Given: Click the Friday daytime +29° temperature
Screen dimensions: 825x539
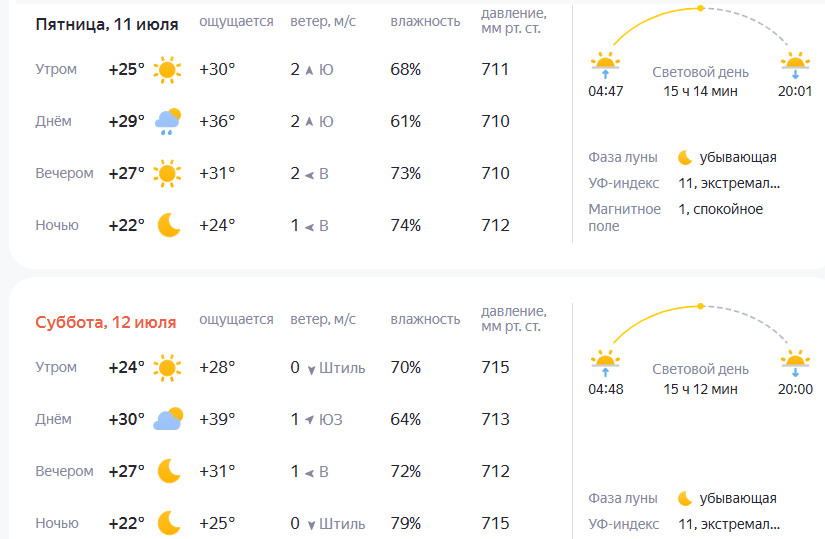Looking at the screenshot, I should tap(126, 122).
